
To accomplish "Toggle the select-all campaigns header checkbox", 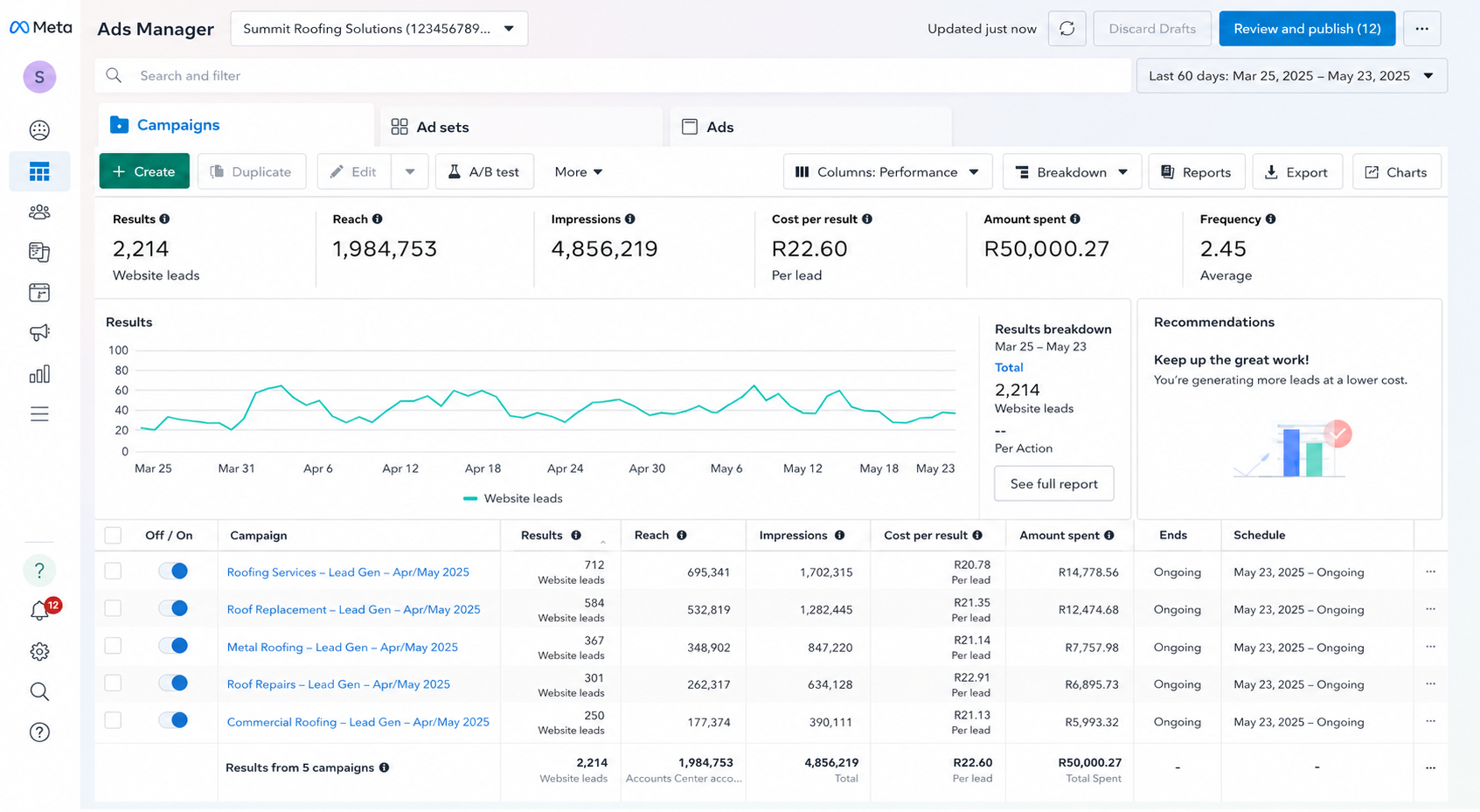I will point(113,535).
